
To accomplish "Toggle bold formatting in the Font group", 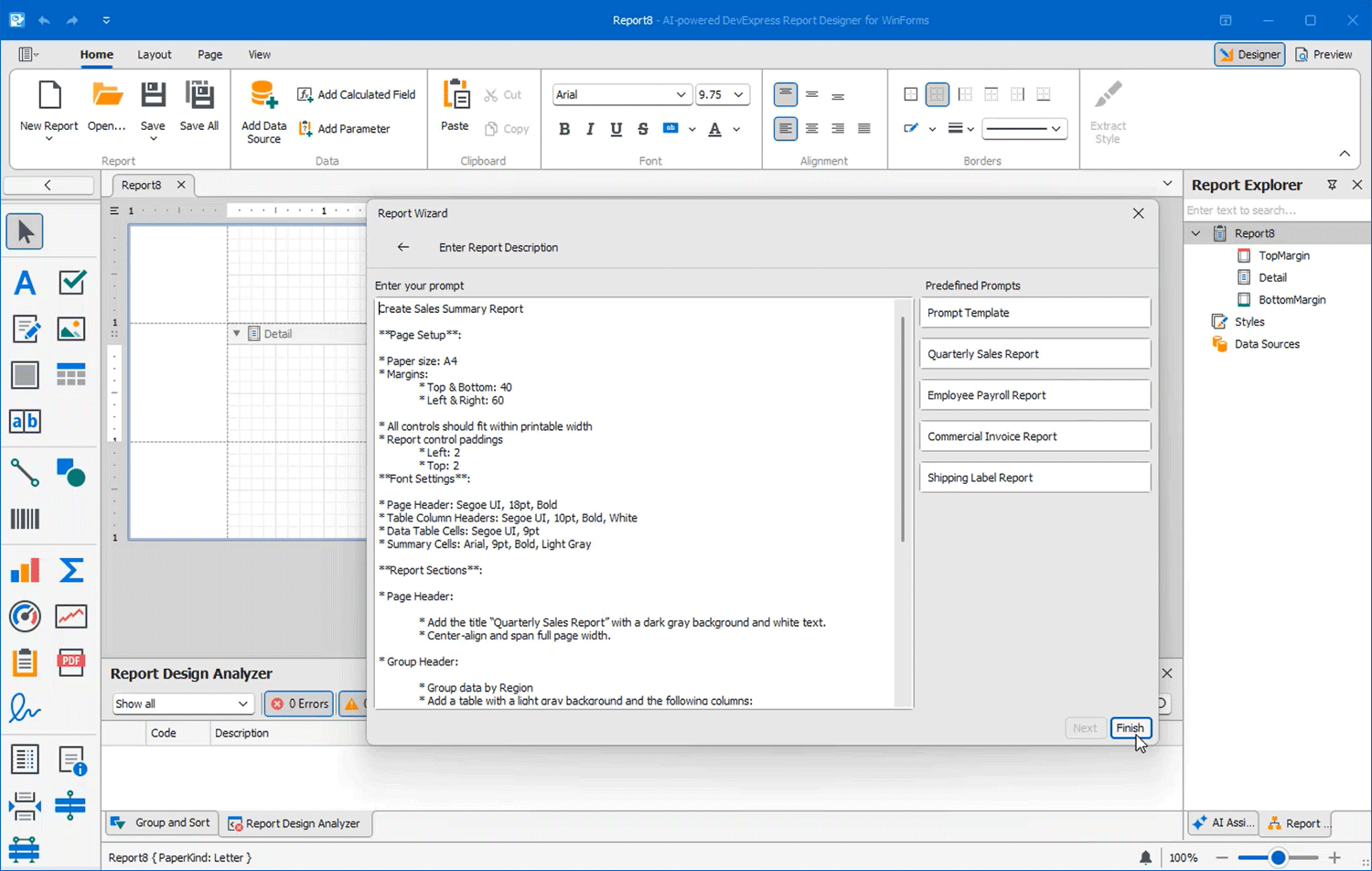I will [x=564, y=128].
